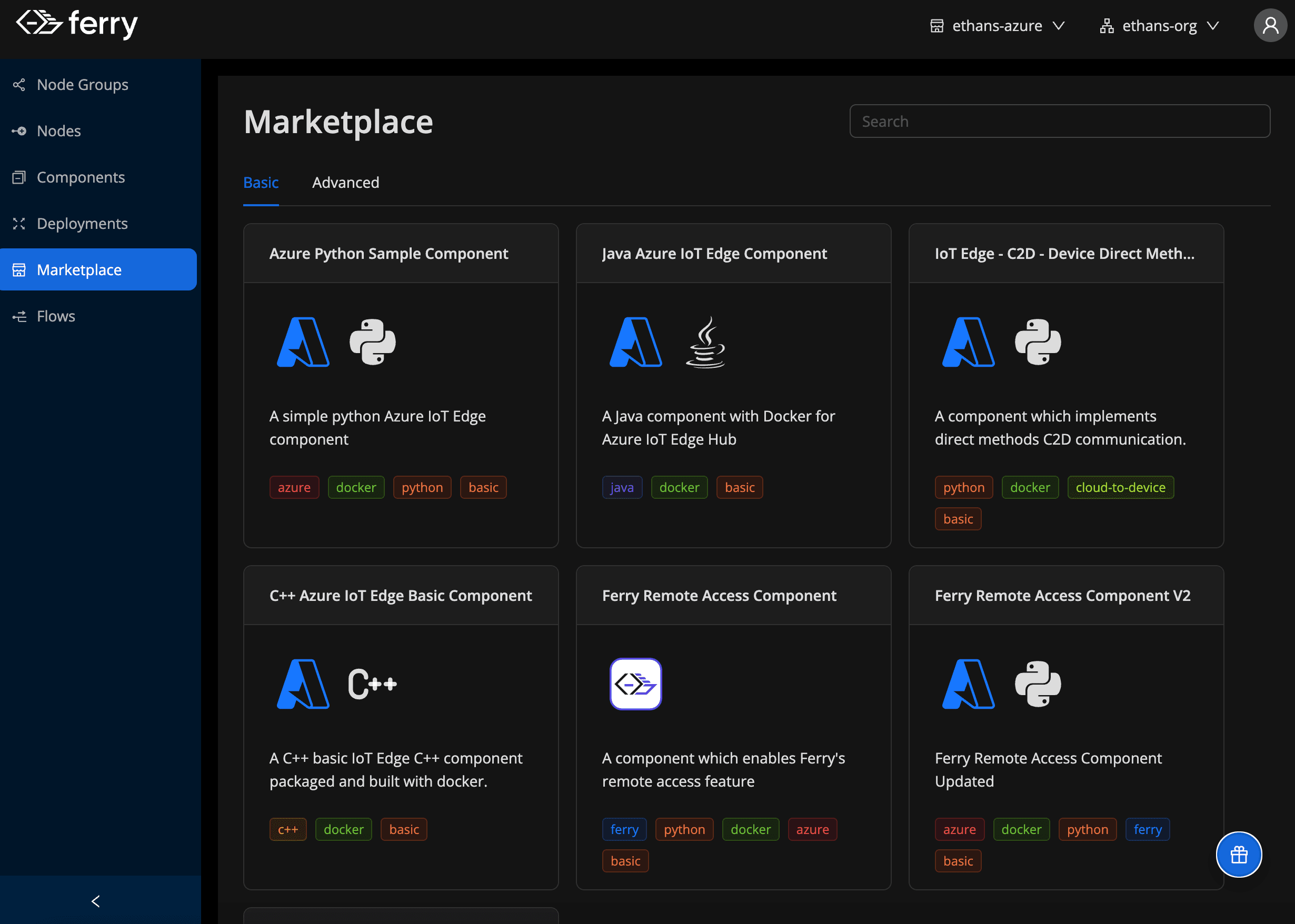This screenshot has height=924, width=1295.
Task: Open IoT Edge C2D Device Direct Method title
Action: click(x=1064, y=254)
